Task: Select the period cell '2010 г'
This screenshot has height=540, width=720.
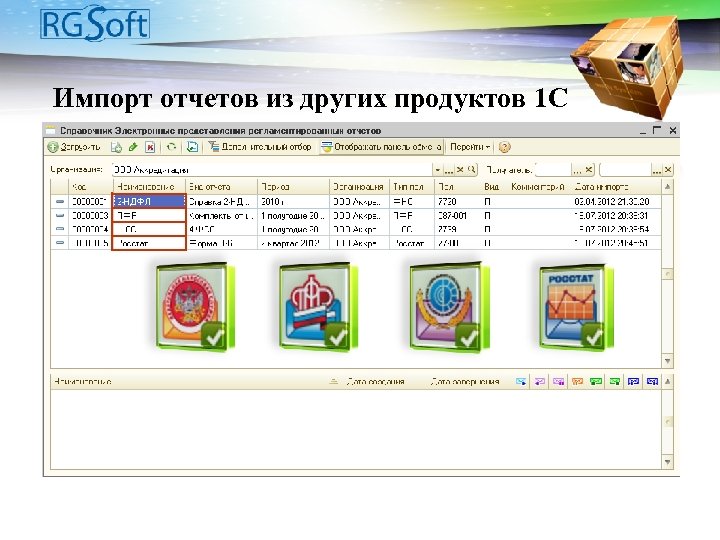Action: tap(293, 201)
